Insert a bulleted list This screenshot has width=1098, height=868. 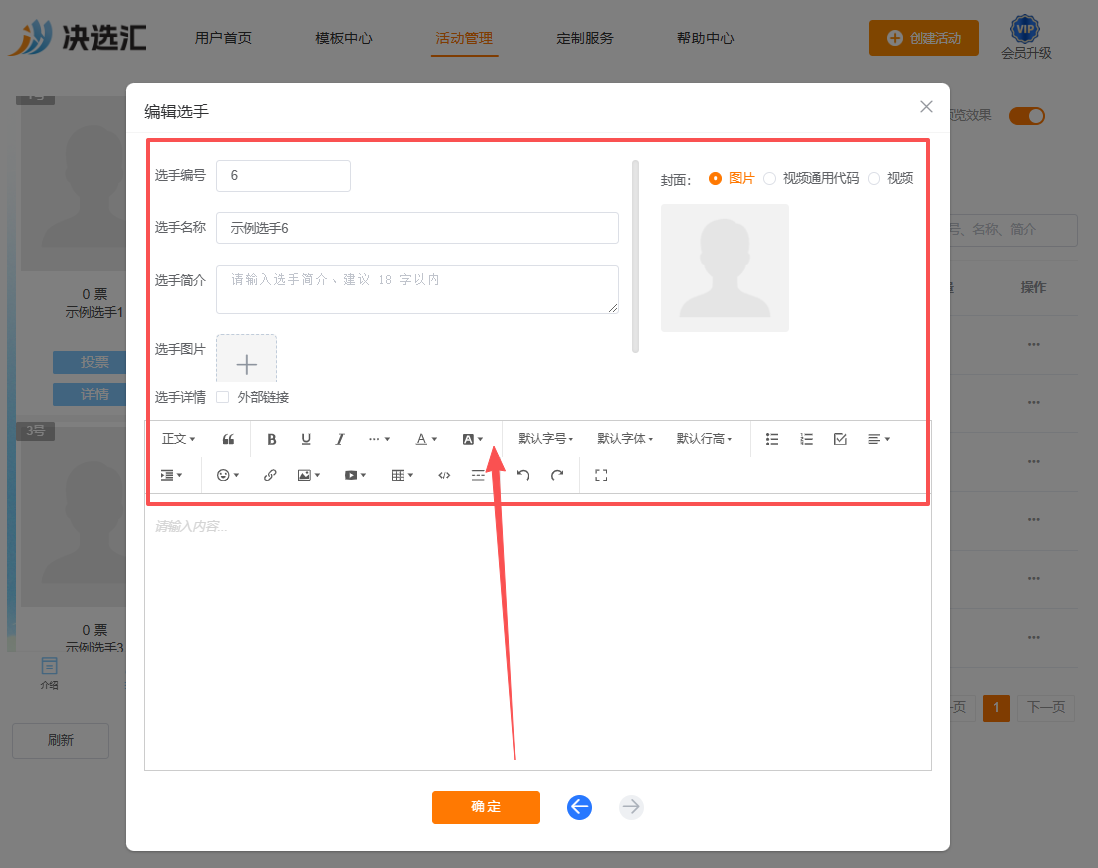[772, 439]
